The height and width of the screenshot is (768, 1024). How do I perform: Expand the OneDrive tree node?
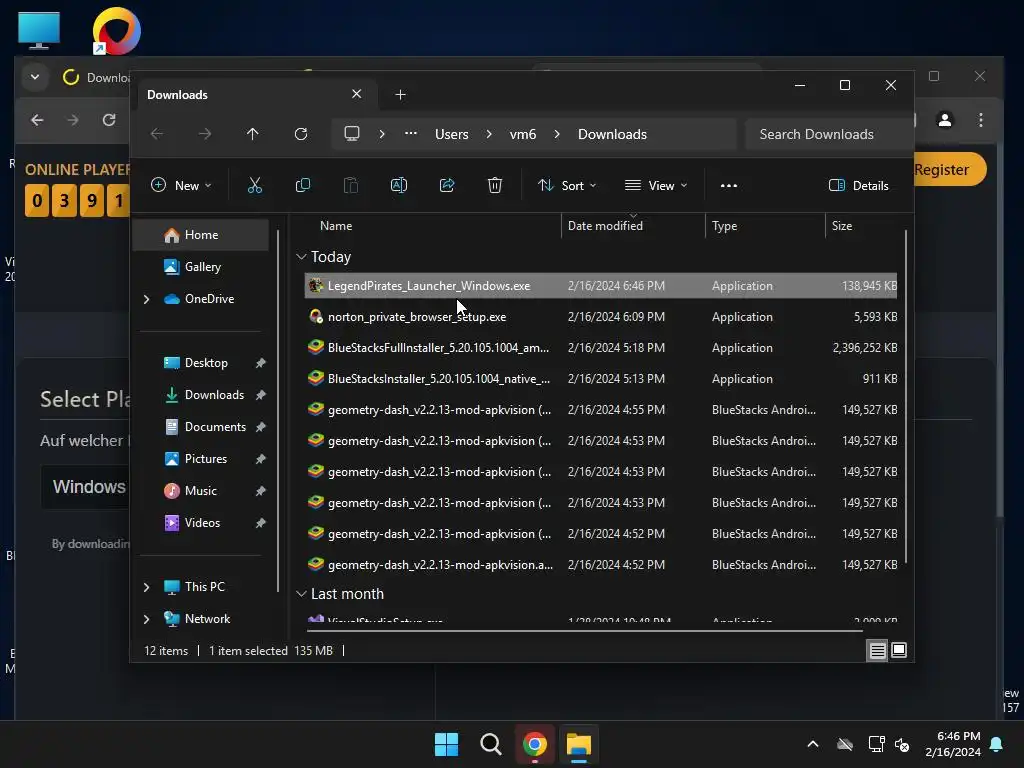pyautogui.click(x=146, y=299)
